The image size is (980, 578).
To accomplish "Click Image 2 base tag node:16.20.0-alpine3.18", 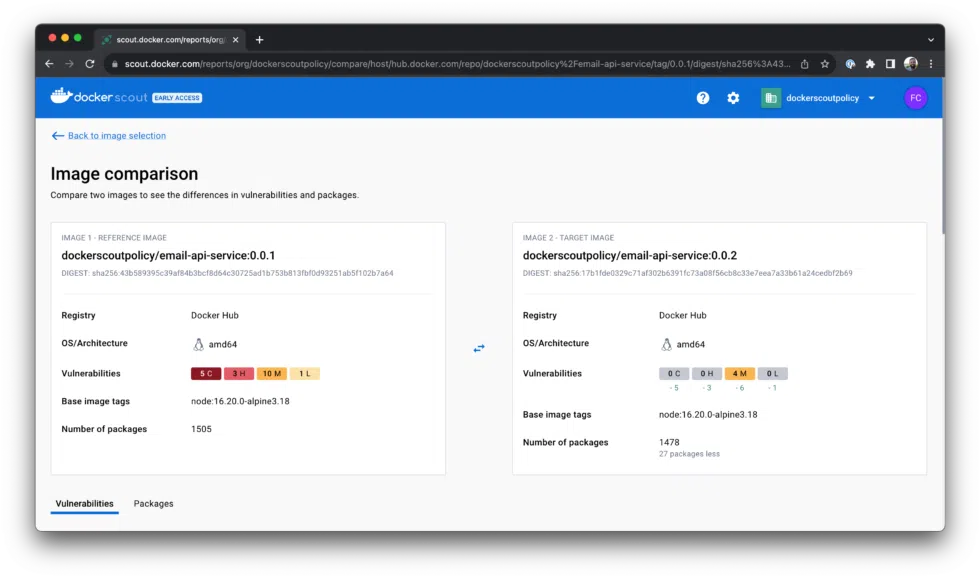I will click(x=708, y=414).
